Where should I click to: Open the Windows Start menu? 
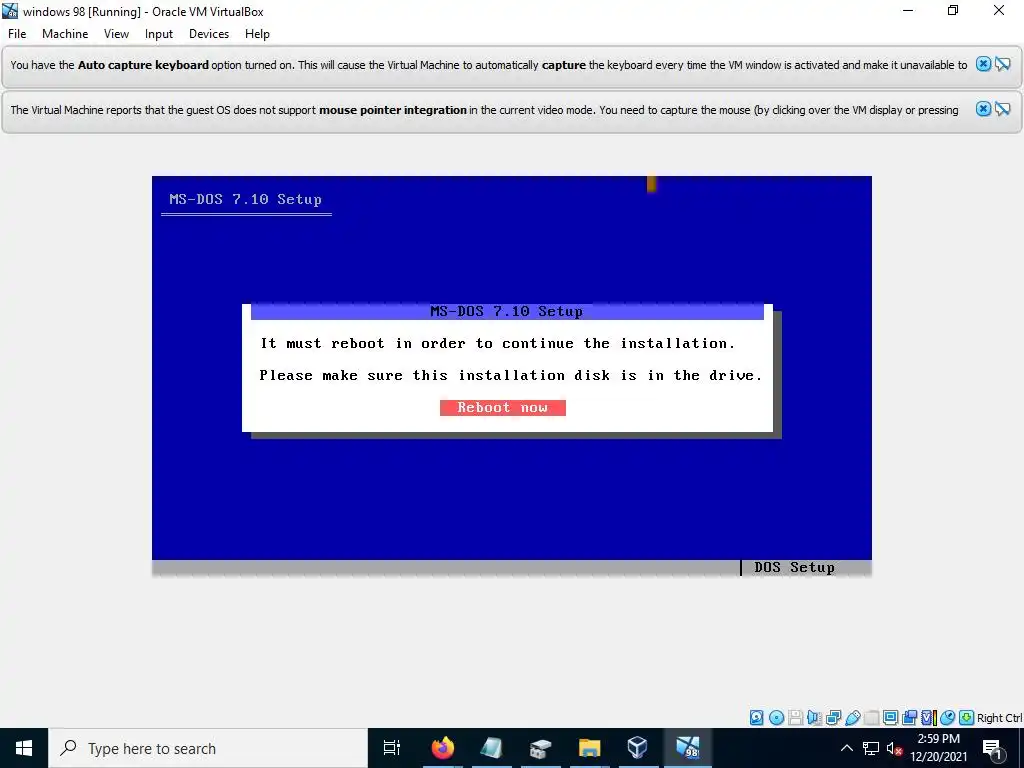(x=24, y=748)
